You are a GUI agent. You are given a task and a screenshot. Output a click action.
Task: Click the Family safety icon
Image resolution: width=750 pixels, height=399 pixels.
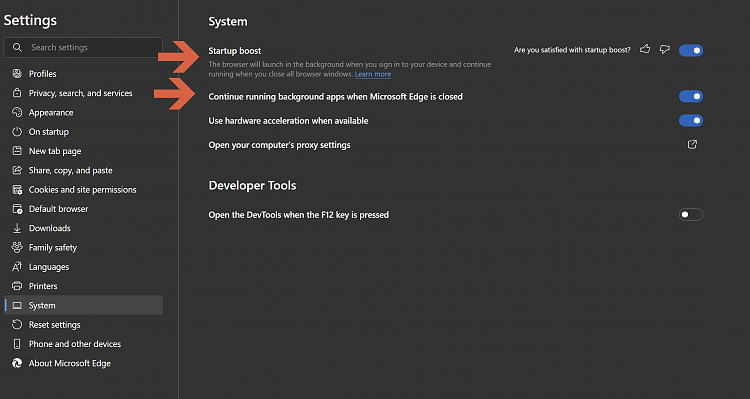[17, 247]
